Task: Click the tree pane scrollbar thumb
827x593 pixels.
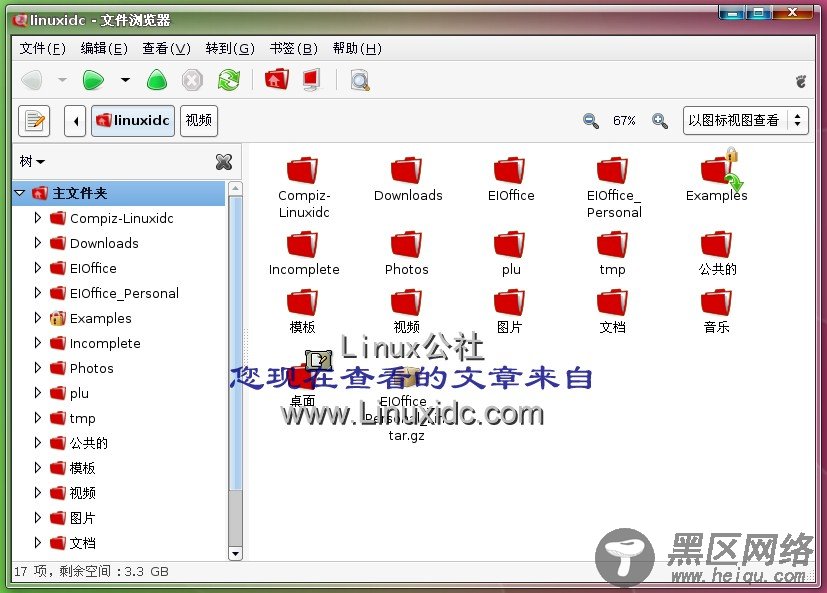Action: click(235, 343)
